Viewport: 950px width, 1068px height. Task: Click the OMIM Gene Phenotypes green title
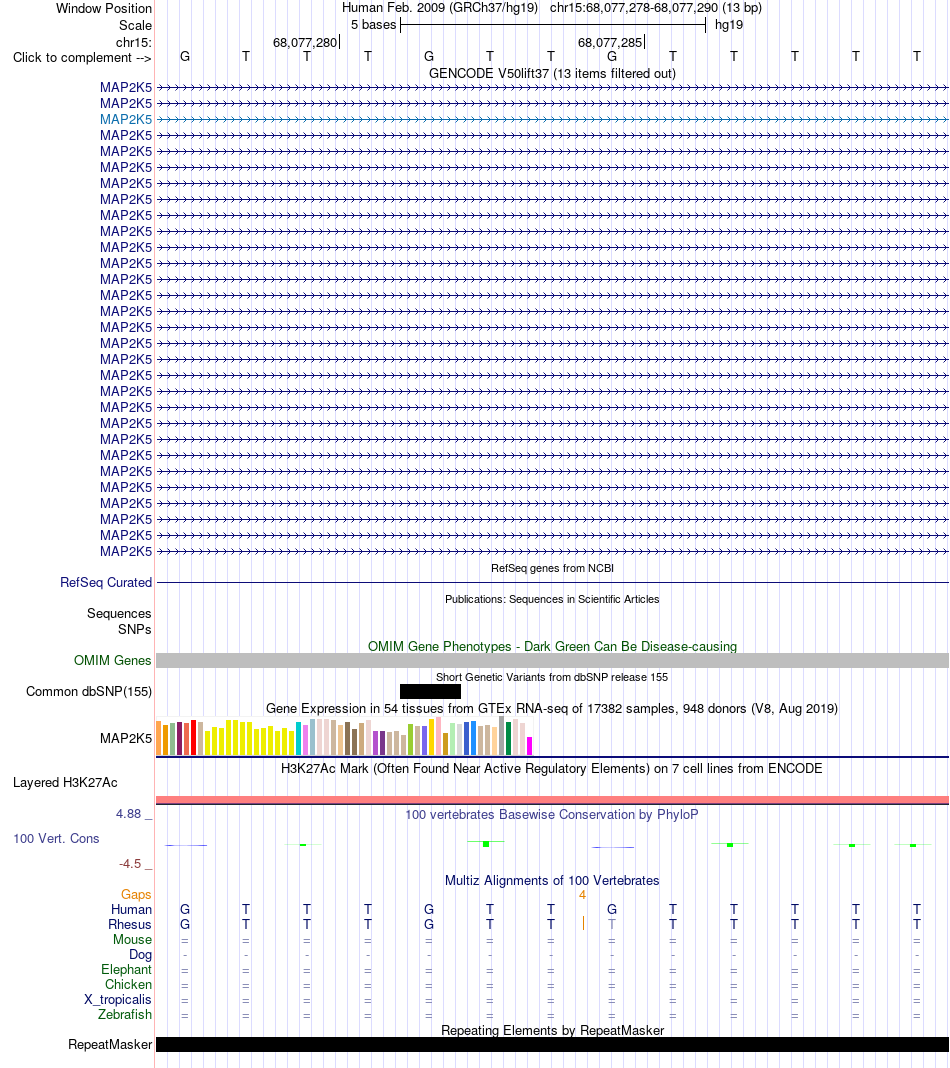coord(552,646)
